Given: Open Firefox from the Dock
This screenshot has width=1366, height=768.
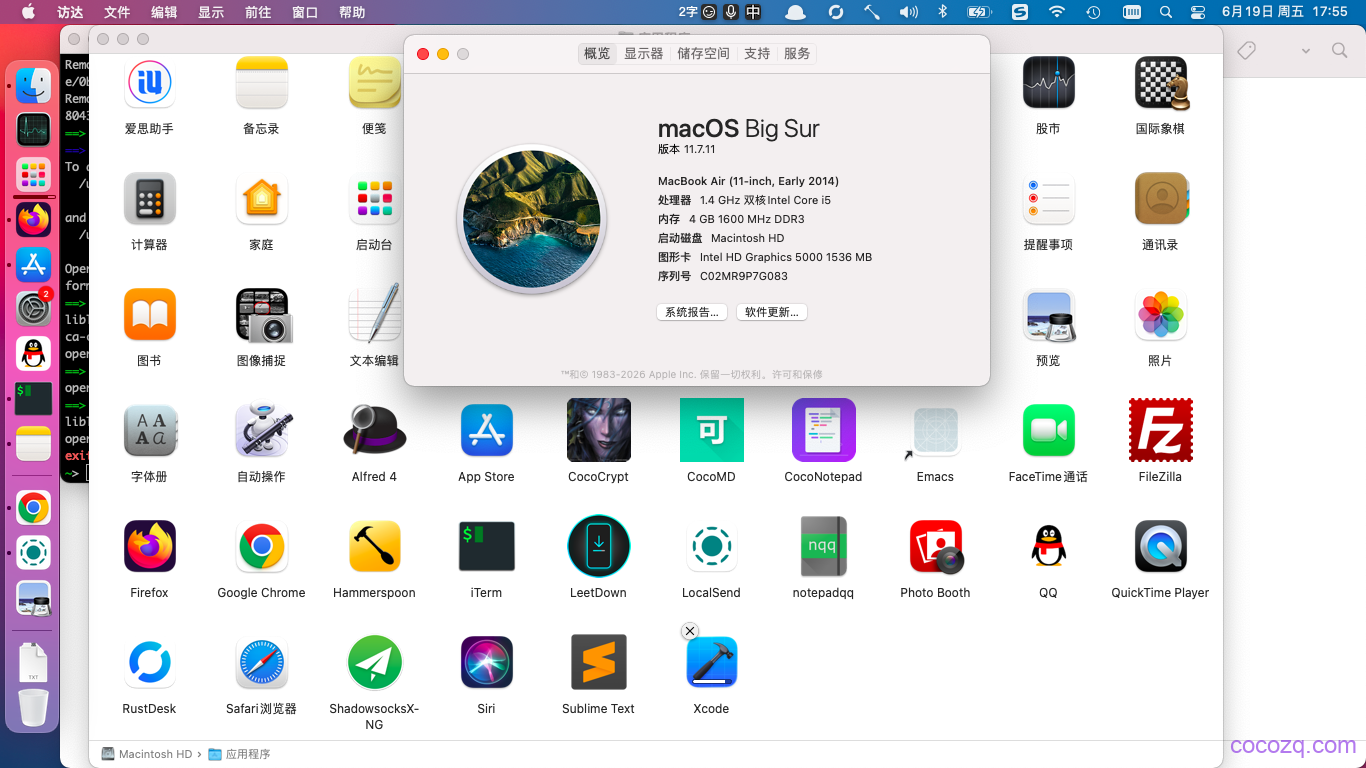Looking at the screenshot, I should [x=33, y=219].
